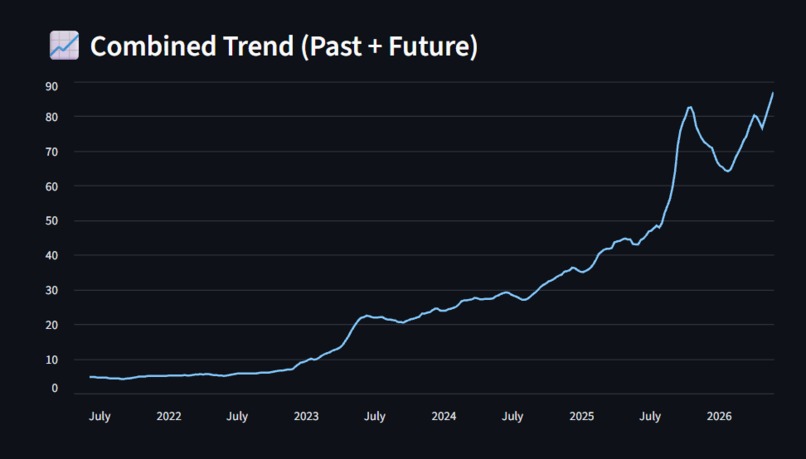Click the 2026 x-axis label
Screen dimensions: 806x459
719,416
